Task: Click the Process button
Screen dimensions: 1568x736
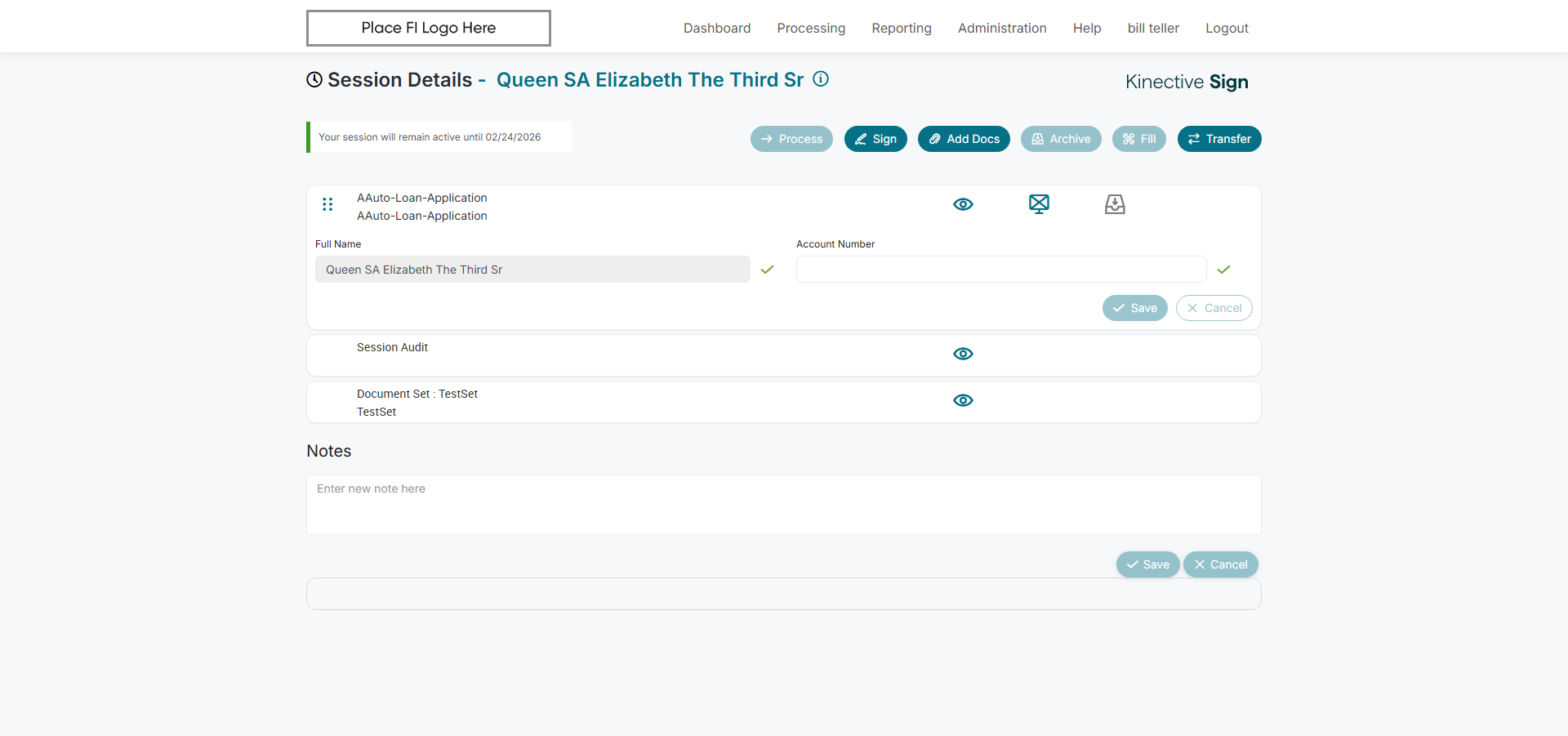Action: pyautogui.click(x=791, y=139)
